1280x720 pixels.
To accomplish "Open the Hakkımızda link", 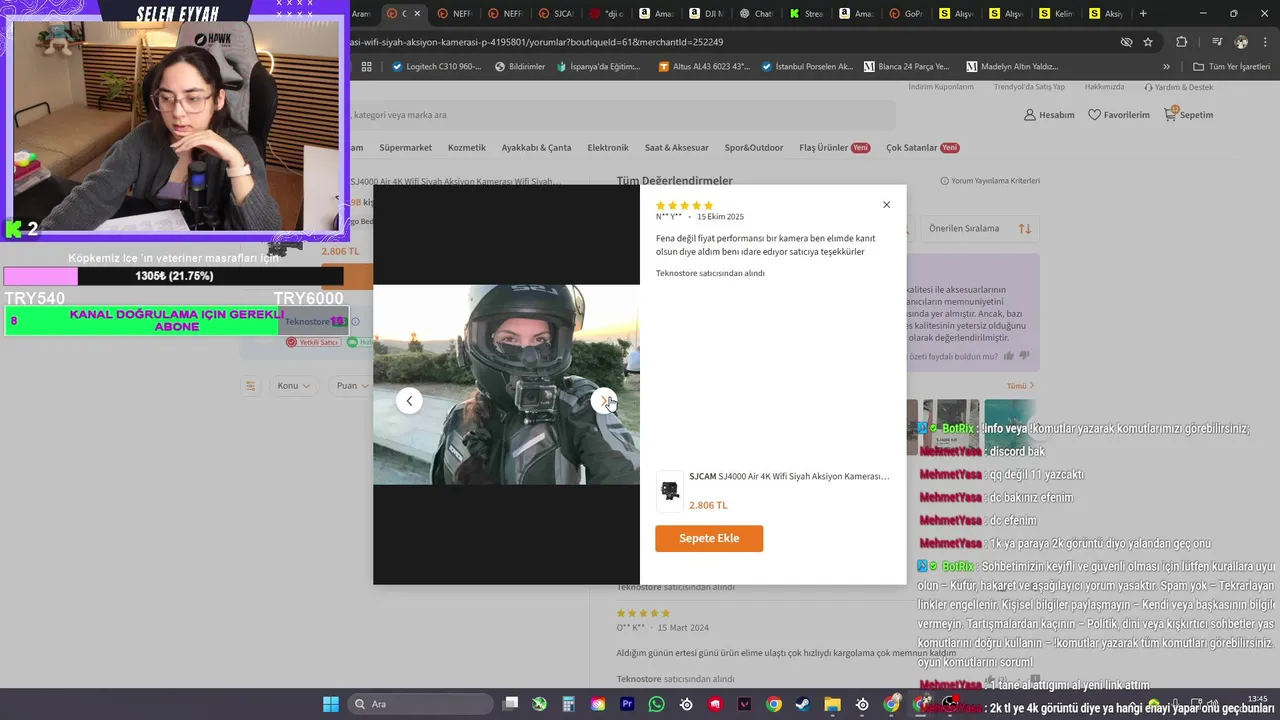I will (1104, 87).
